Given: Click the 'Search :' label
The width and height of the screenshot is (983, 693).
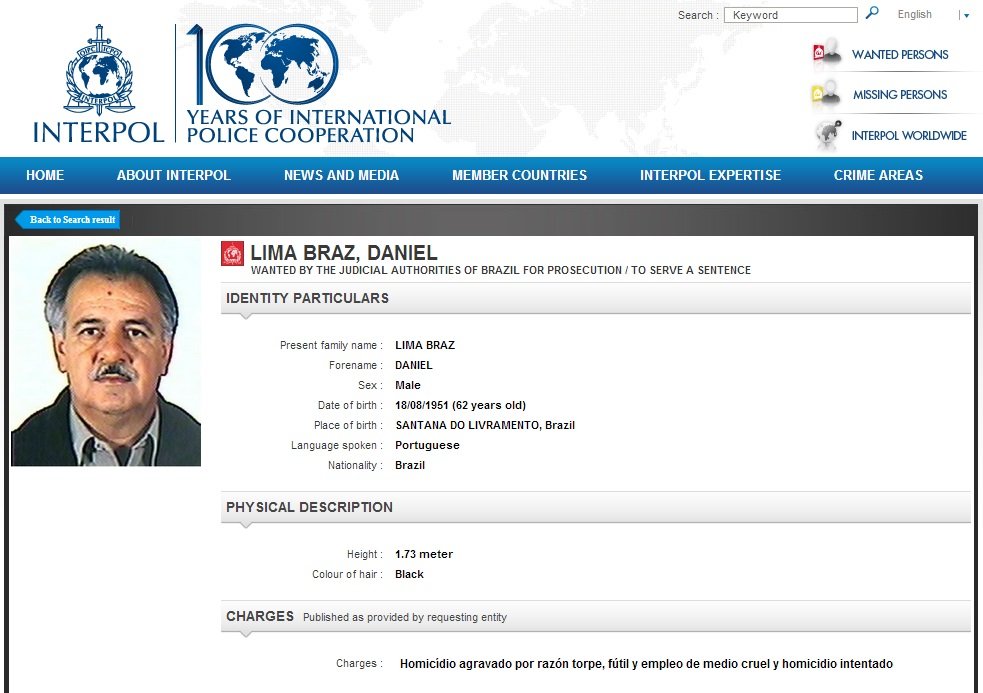Looking at the screenshot, I should (698, 15).
